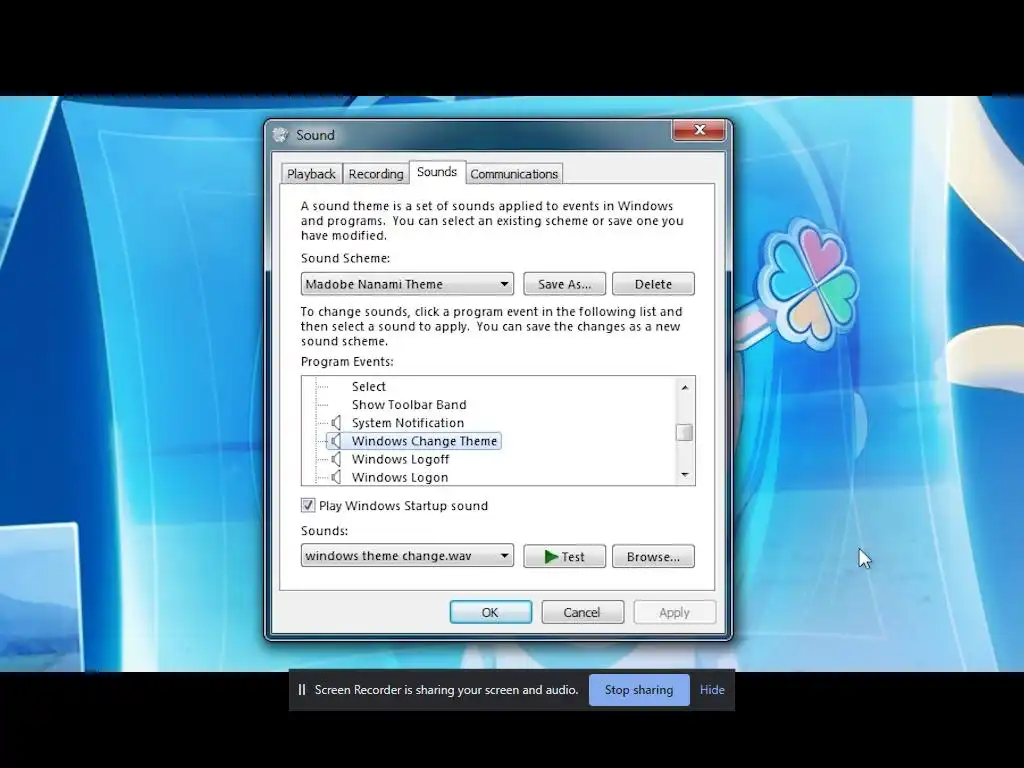Click the Sound dialog title bar icon
Image resolution: width=1024 pixels, height=768 pixels.
[280, 135]
